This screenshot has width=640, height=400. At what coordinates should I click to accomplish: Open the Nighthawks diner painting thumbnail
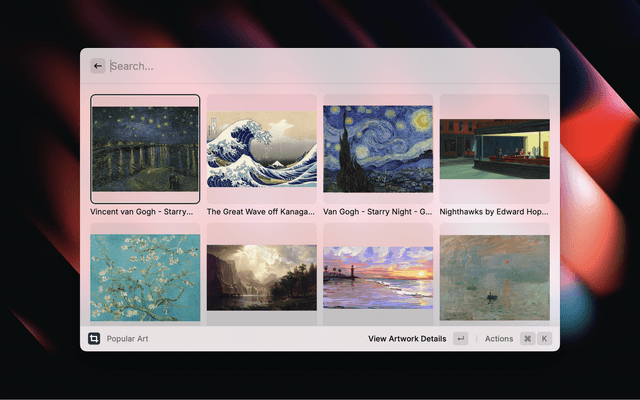click(x=494, y=149)
